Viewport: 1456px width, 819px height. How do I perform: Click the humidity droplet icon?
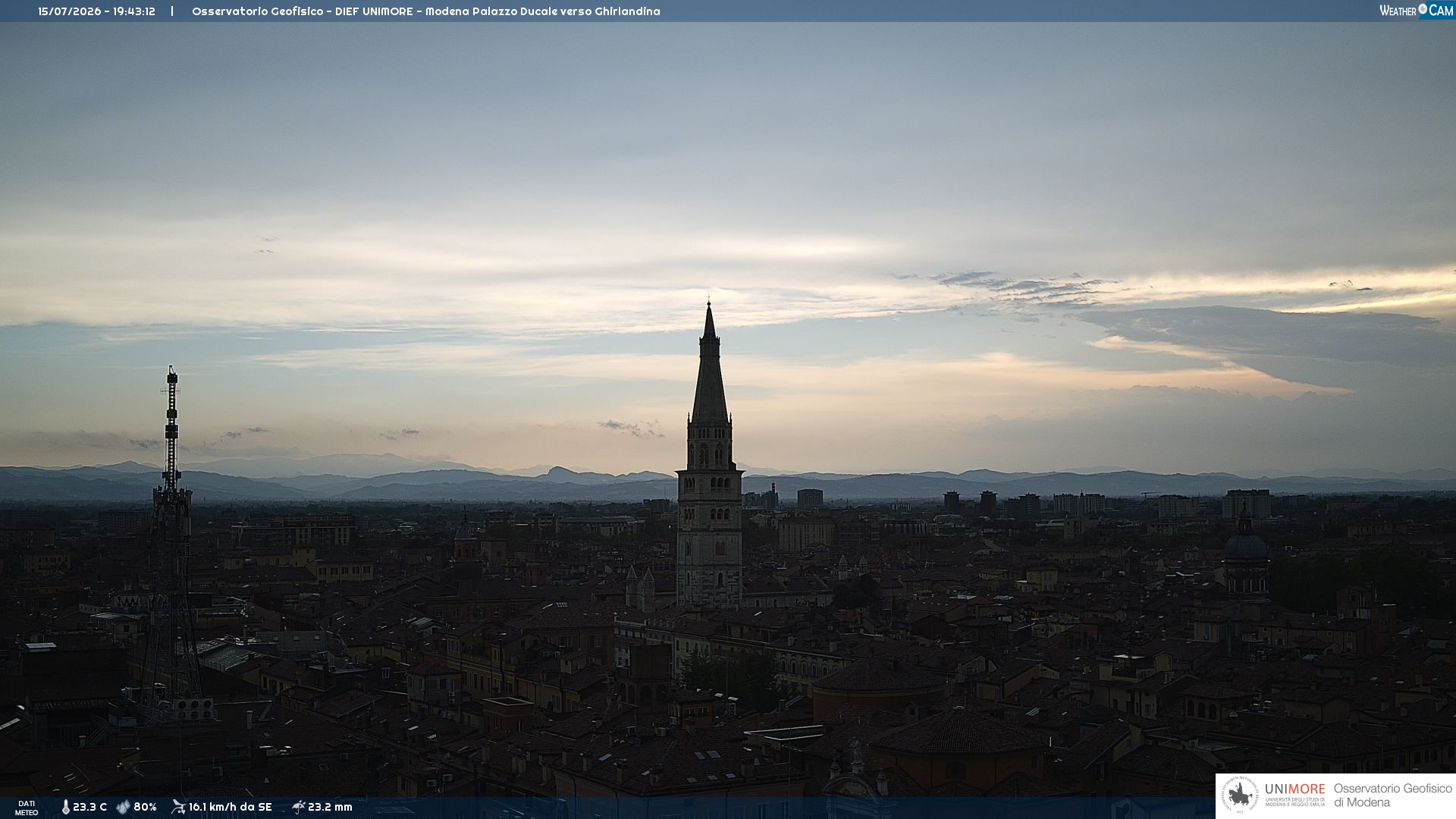coord(123,808)
